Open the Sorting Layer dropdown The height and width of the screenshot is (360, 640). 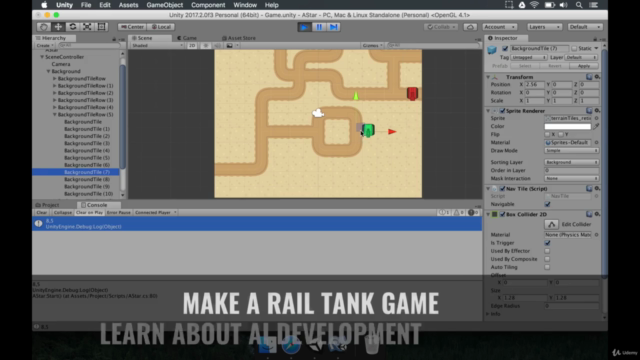pyautogui.click(x=571, y=162)
